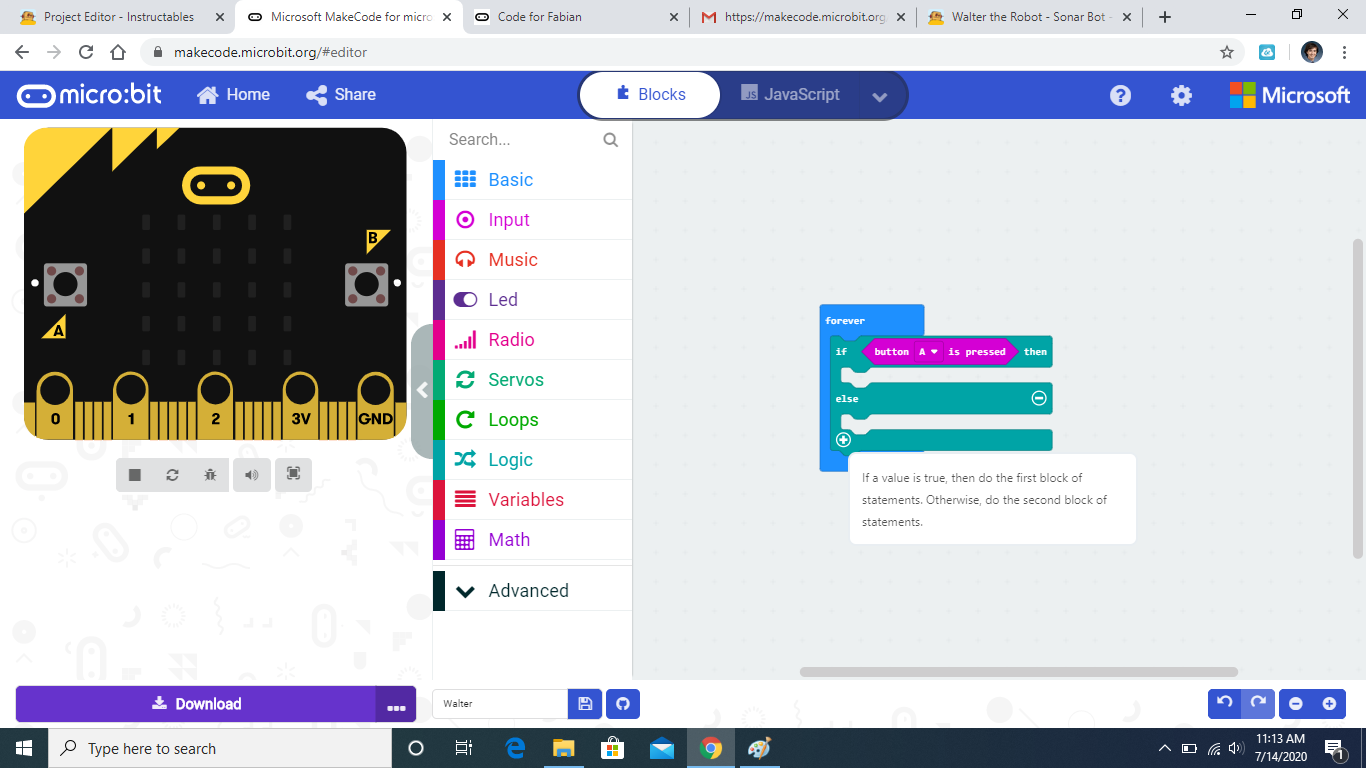Switch to the Gmail makecode.microbit.org tab

click(803, 17)
